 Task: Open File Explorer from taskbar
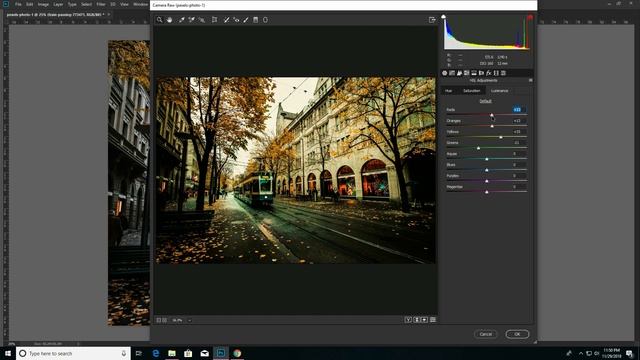172,353
